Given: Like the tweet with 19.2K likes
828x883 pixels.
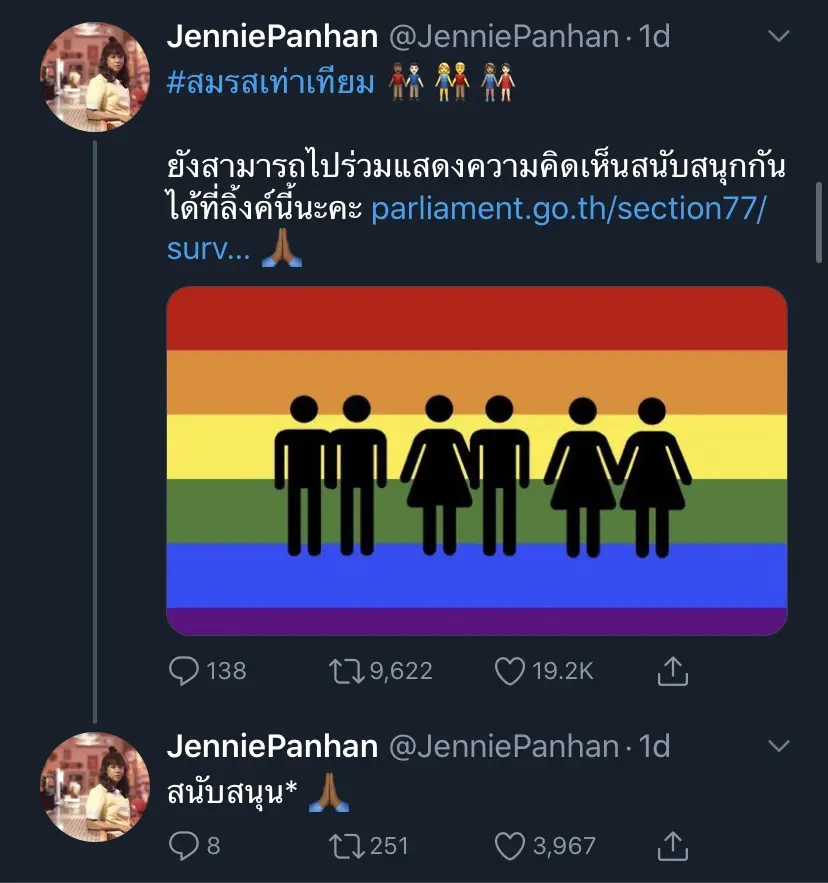Looking at the screenshot, I should coord(510,670).
